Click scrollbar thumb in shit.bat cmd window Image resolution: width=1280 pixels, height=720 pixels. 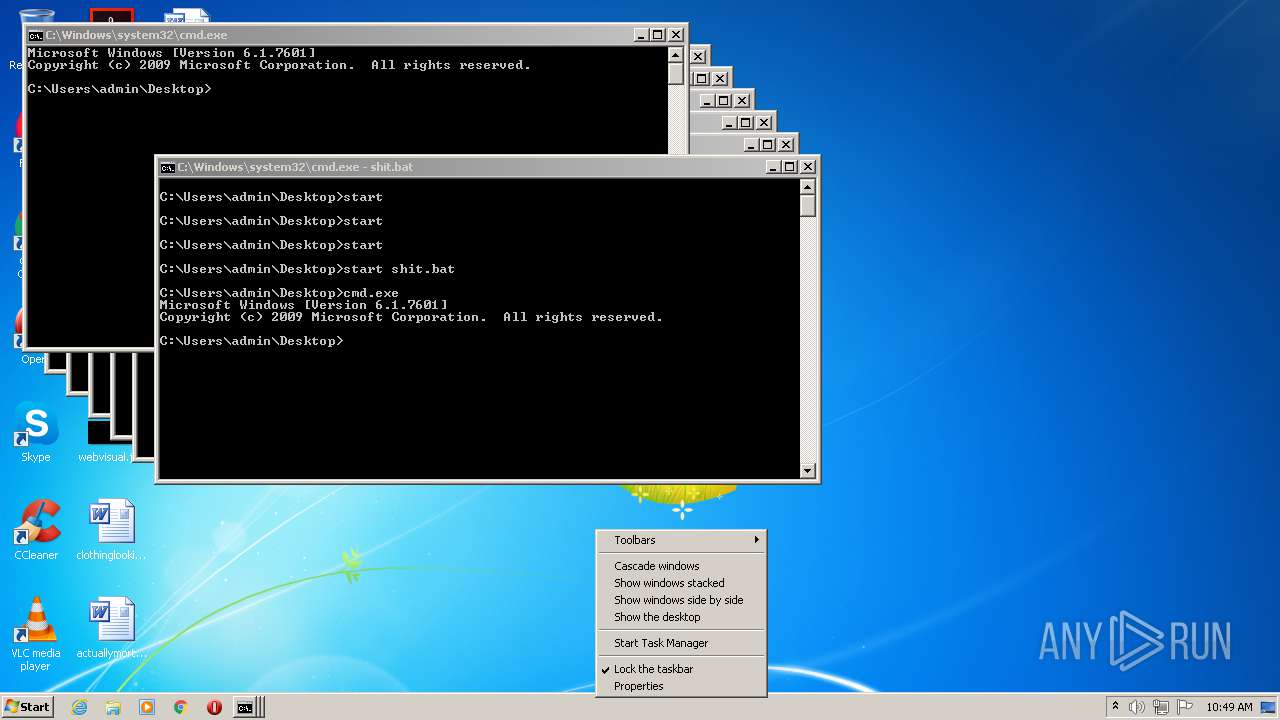(x=808, y=206)
